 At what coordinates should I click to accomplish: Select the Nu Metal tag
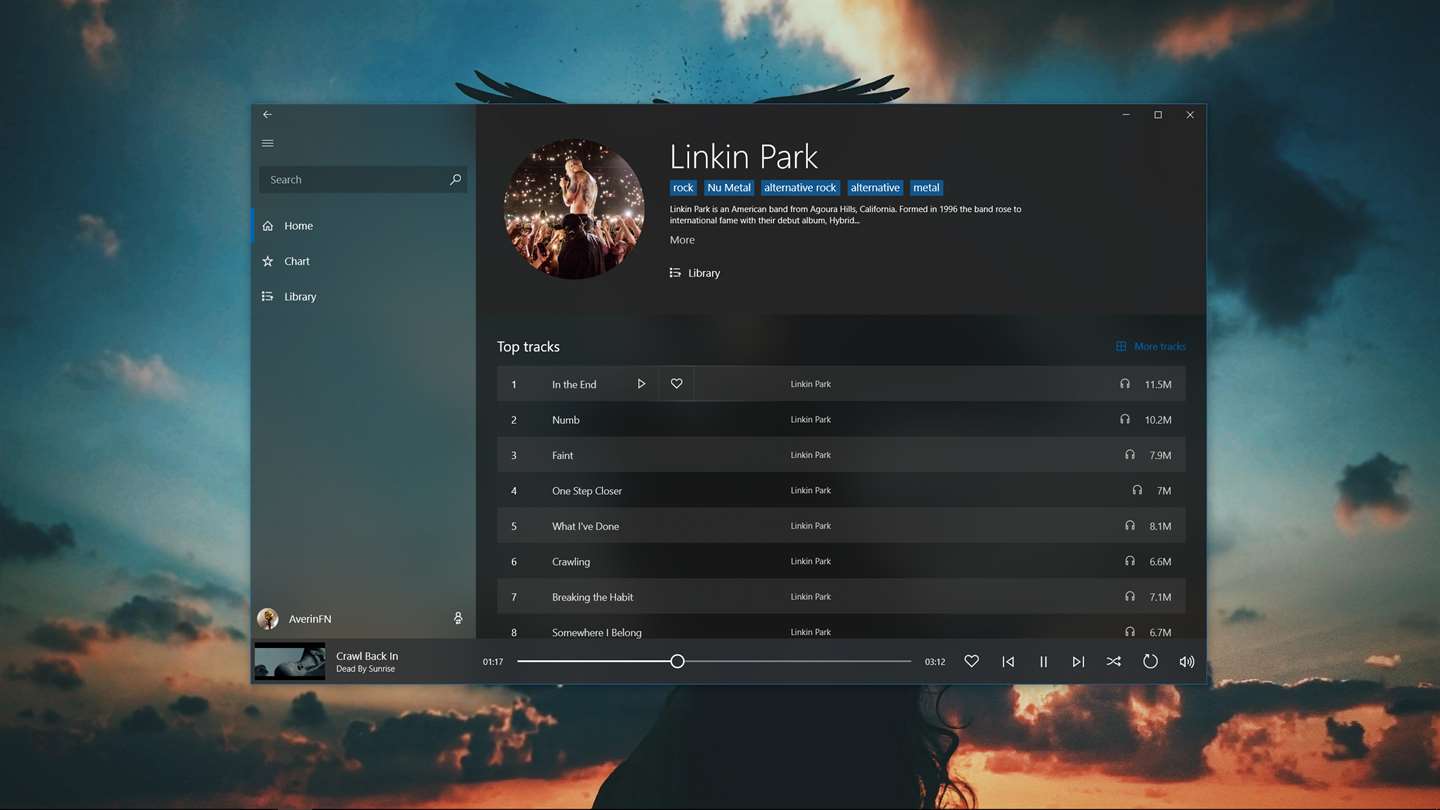(729, 188)
